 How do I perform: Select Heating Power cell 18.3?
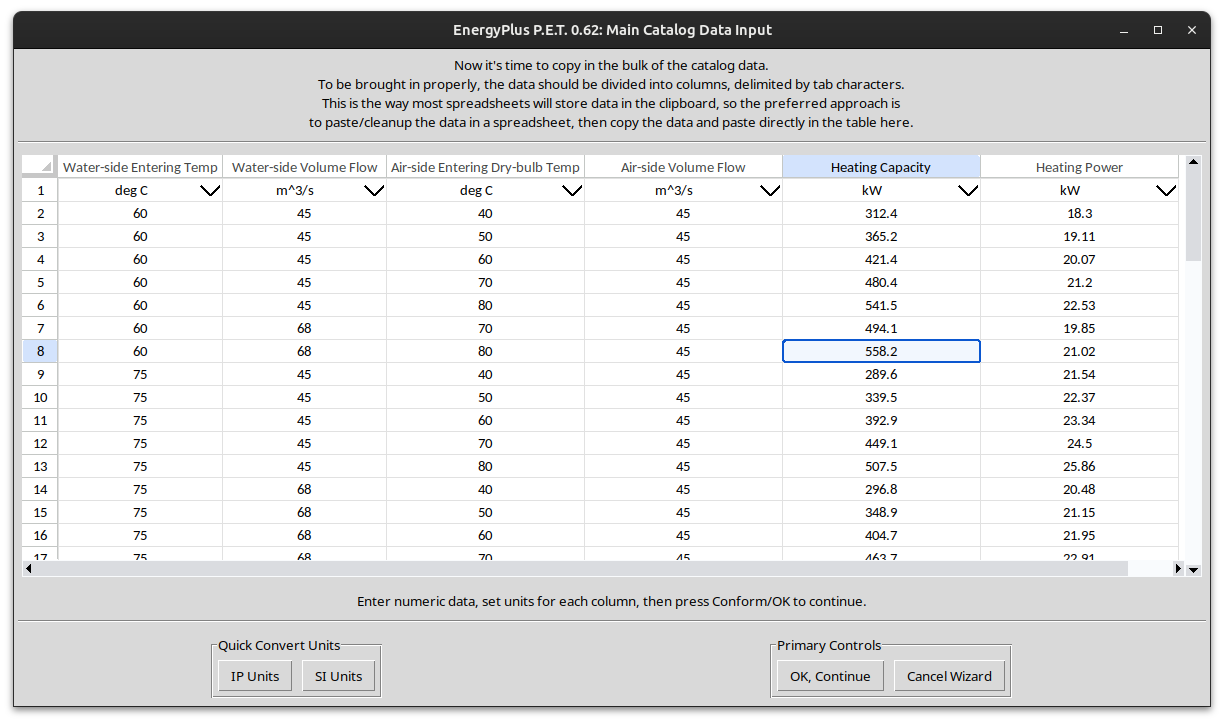(x=1079, y=213)
